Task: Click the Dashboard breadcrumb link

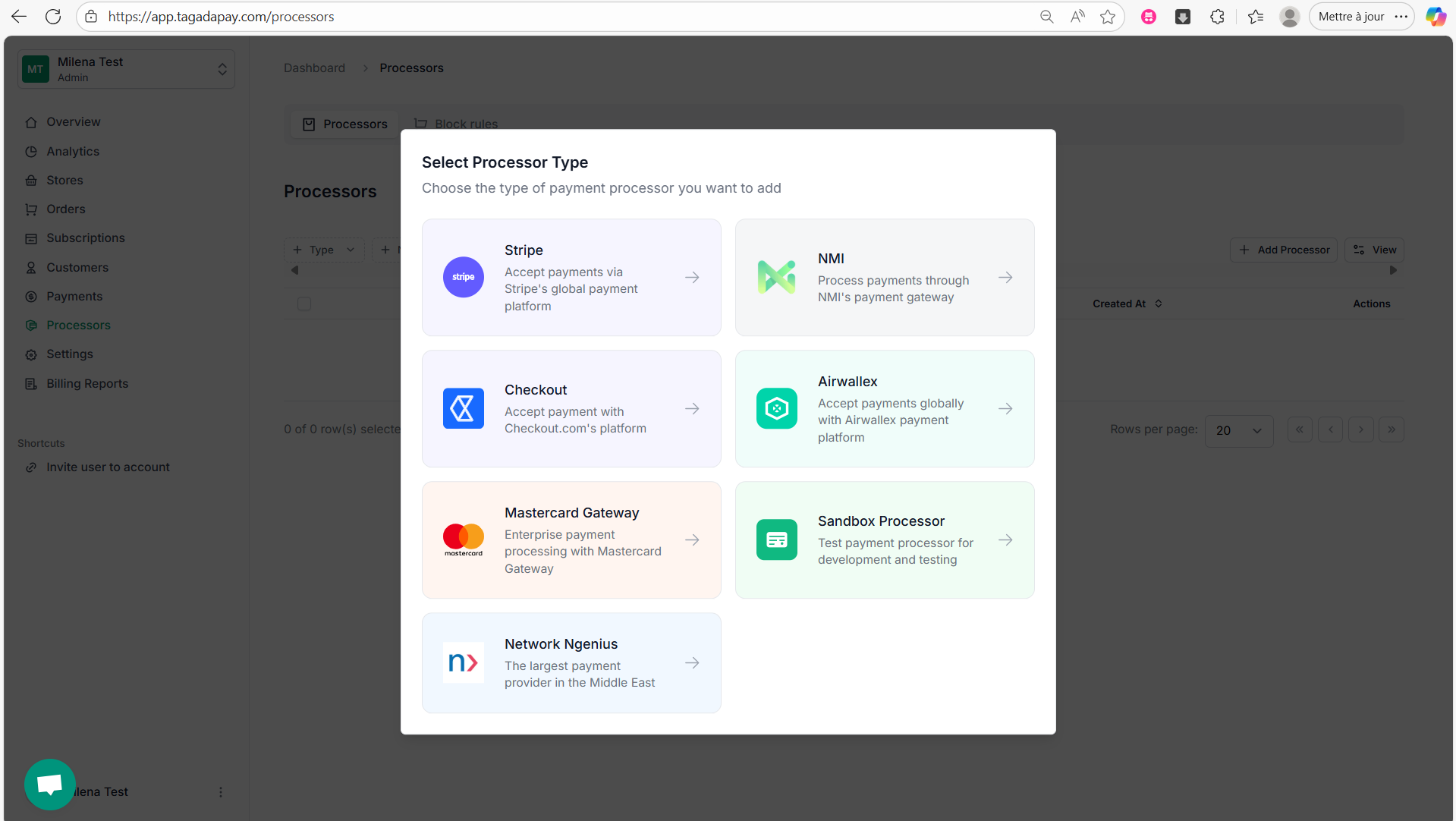Action: coord(314,68)
